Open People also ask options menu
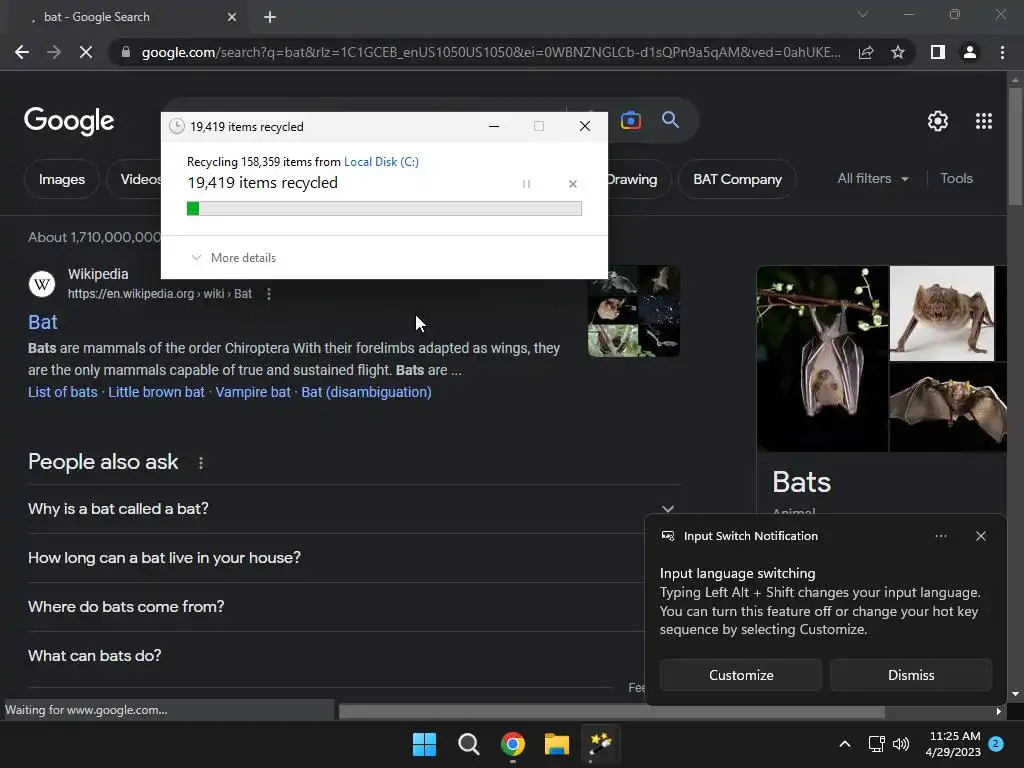The image size is (1024, 768). (200, 463)
